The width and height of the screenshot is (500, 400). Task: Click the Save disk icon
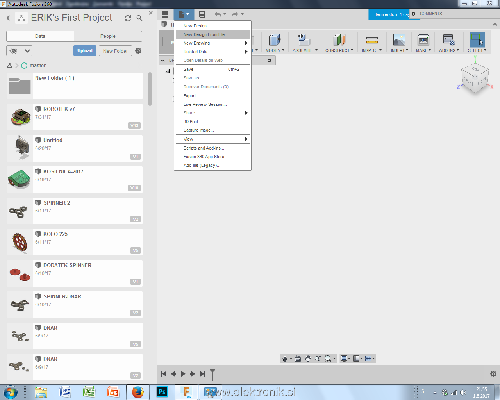pyautogui.click(x=202, y=14)
